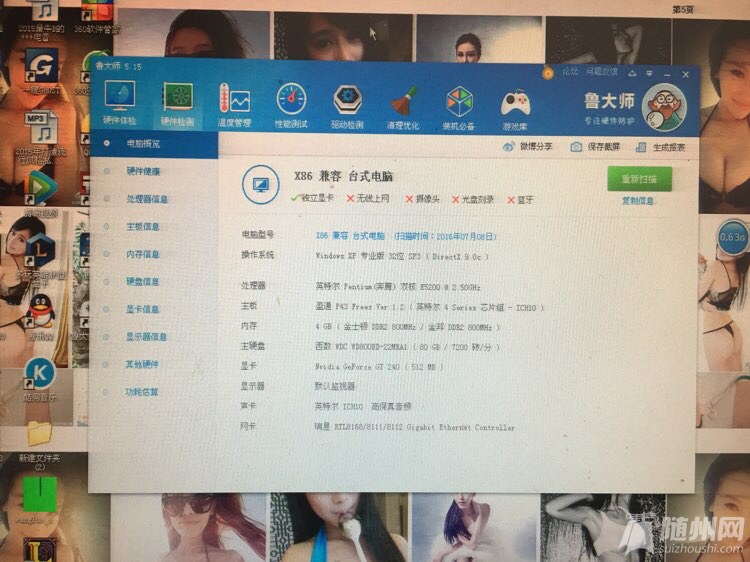Click the Pentium E5200 processor value
This screenshot has height=562, width=750.
pyautogui.click(x=397, y=287)
